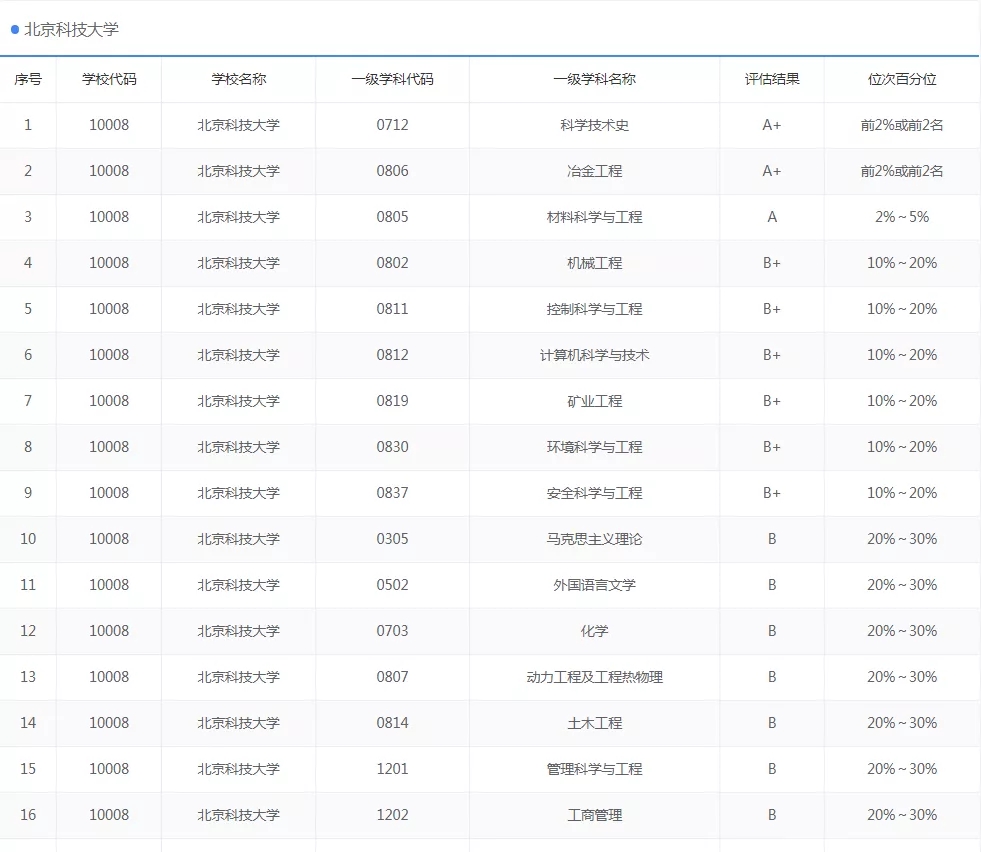Click subject code 0806
Screen dimensions: 981x852
392,171
